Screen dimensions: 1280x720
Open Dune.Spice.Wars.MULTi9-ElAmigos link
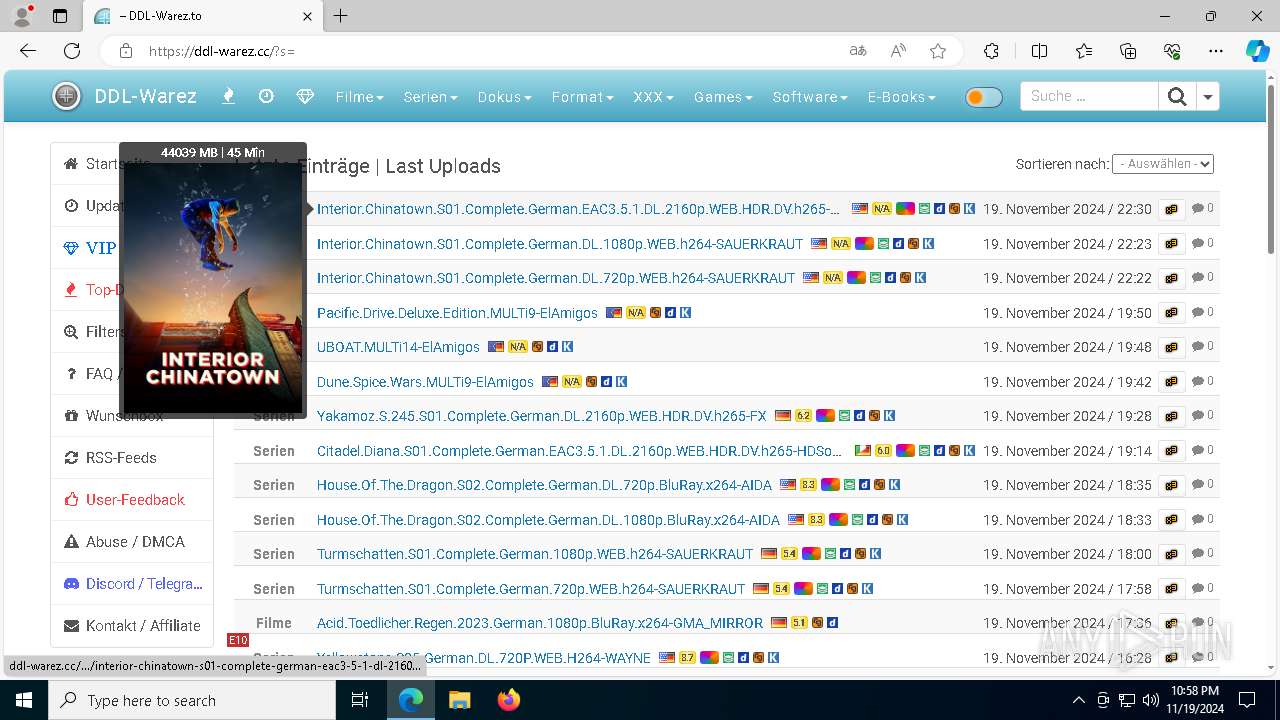tap(425, 382)
